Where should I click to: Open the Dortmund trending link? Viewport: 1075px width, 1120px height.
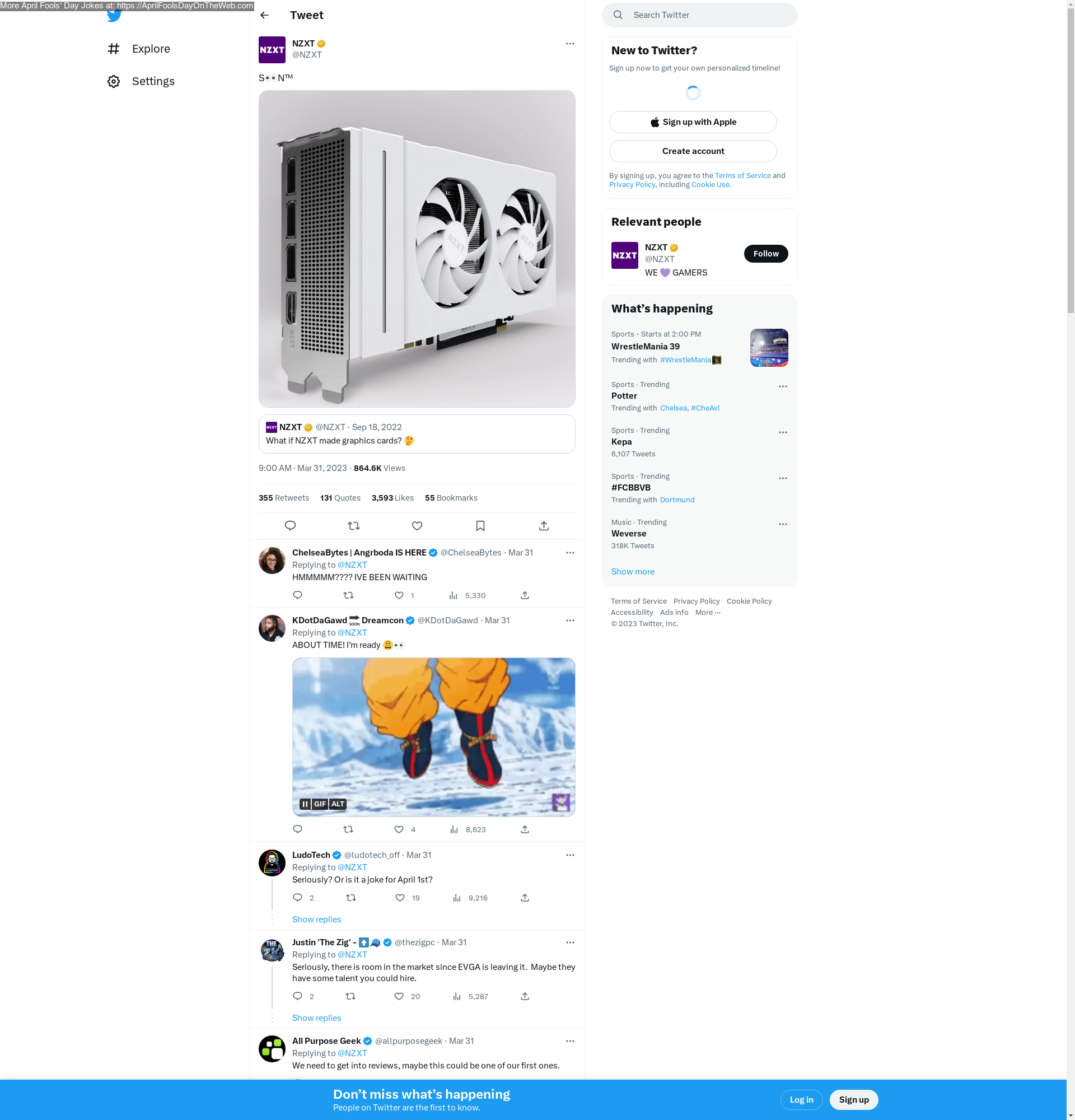coord(677,500)
